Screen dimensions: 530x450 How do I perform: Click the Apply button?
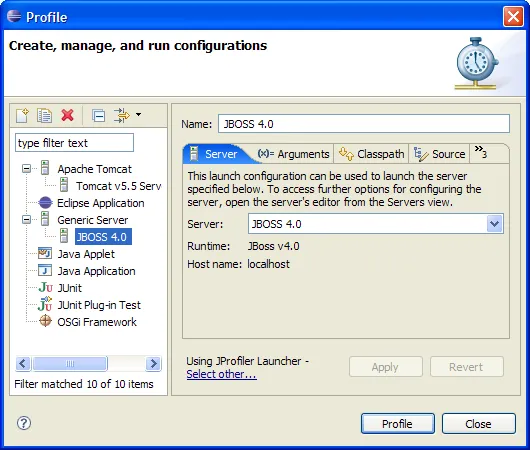tap(385, 367)
